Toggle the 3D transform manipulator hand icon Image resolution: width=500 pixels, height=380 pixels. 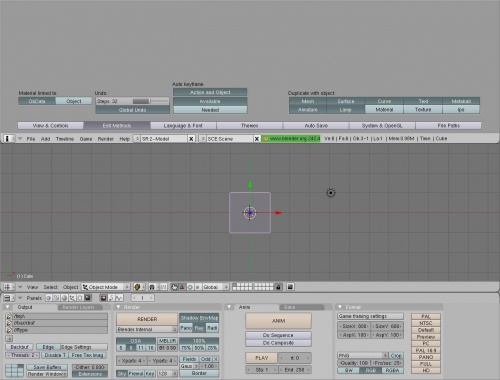click(x=174, y=287)
